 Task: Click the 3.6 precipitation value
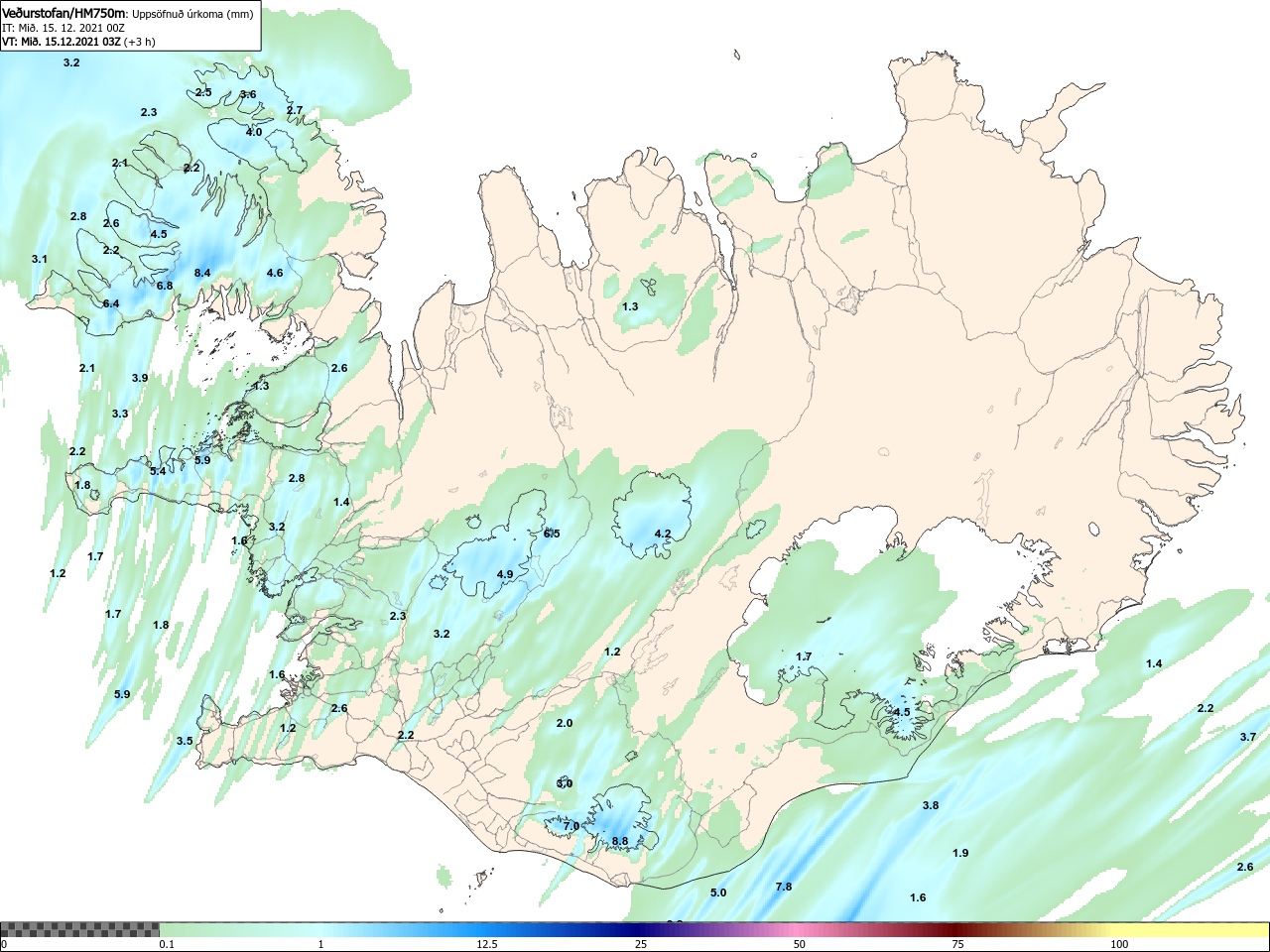click(x=248, y=94)
